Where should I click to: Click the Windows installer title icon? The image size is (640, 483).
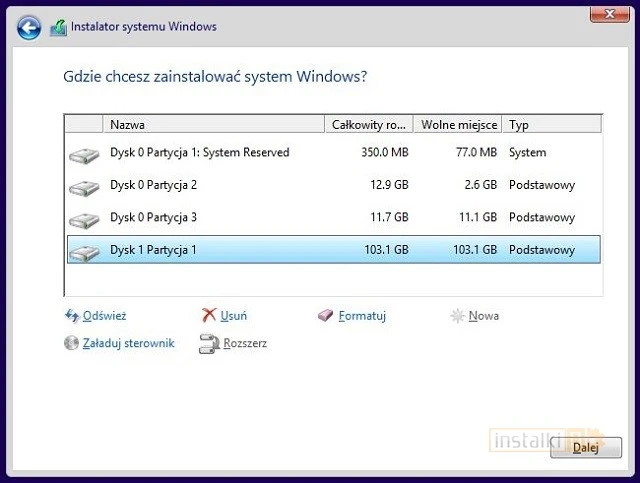[58, 28]
